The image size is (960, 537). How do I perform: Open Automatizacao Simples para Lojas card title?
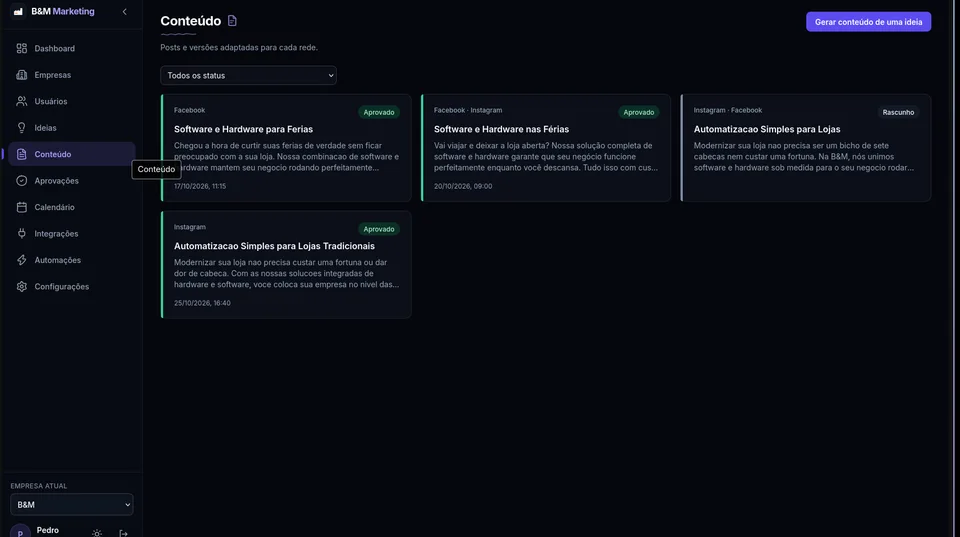767,129
